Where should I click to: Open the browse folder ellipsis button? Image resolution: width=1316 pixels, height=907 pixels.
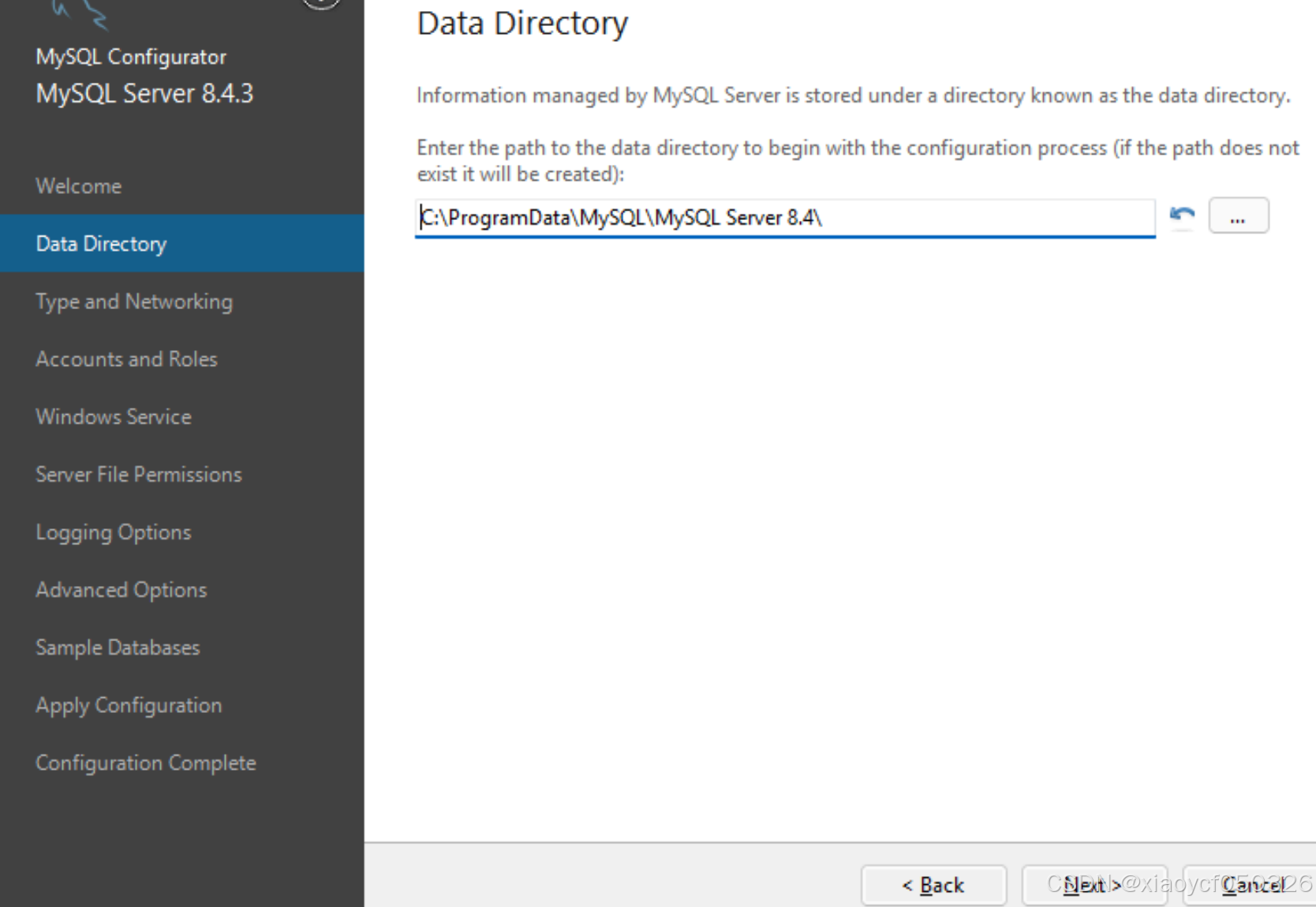point(1239,215)
